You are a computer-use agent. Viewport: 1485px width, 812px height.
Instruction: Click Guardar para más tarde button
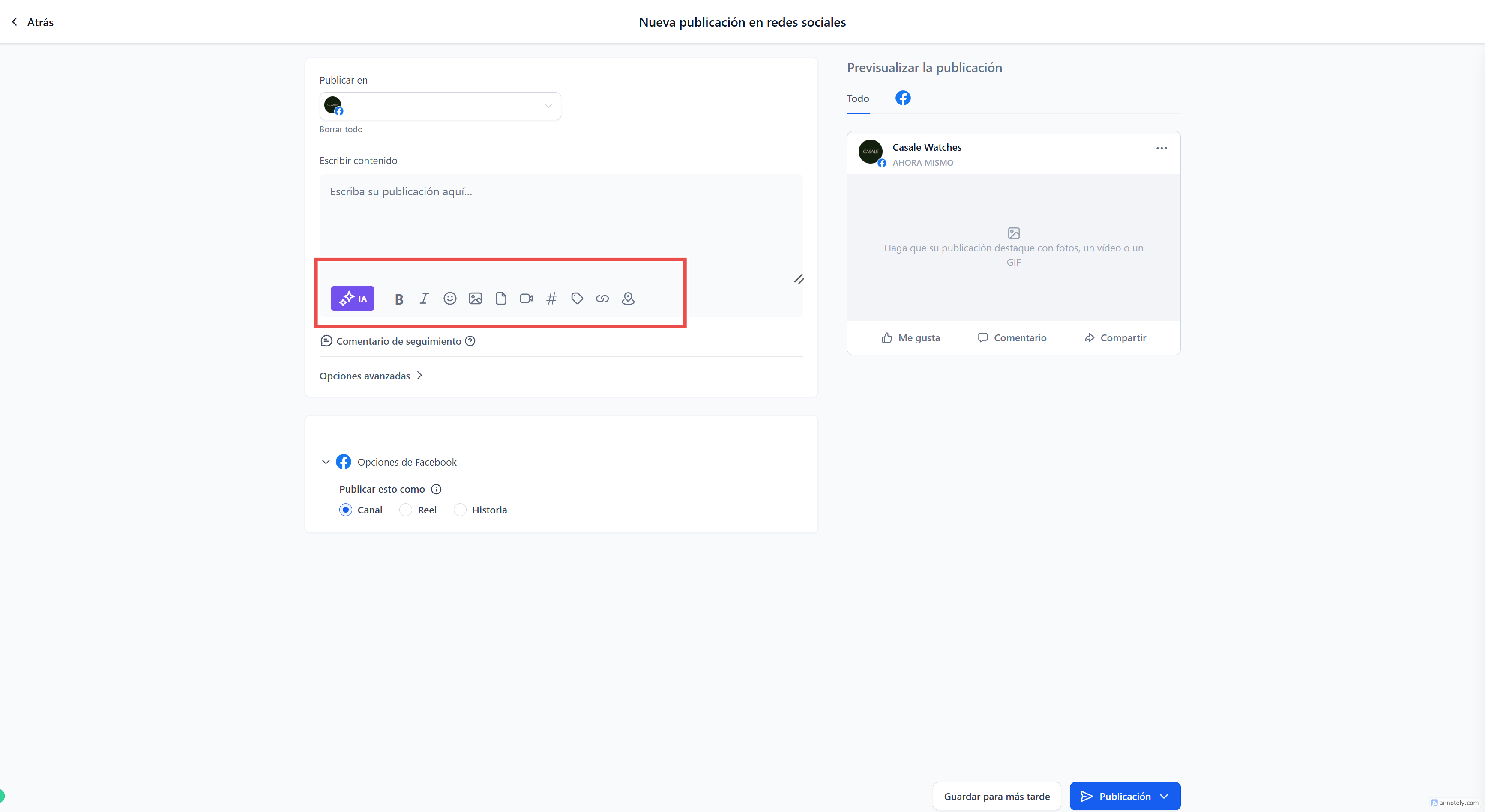[997, 797]
